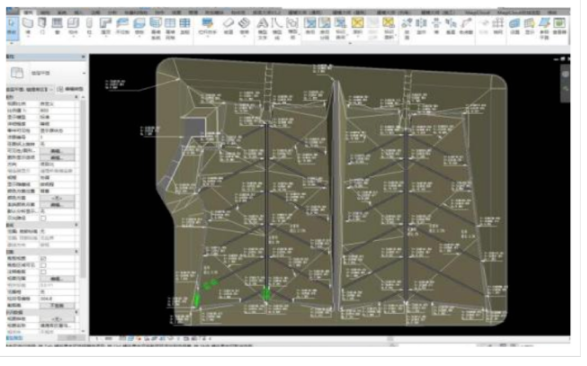Switch to the Architecture ribbon tab
This screenshot has width=587, height=366.
click(x=28, y=12)
